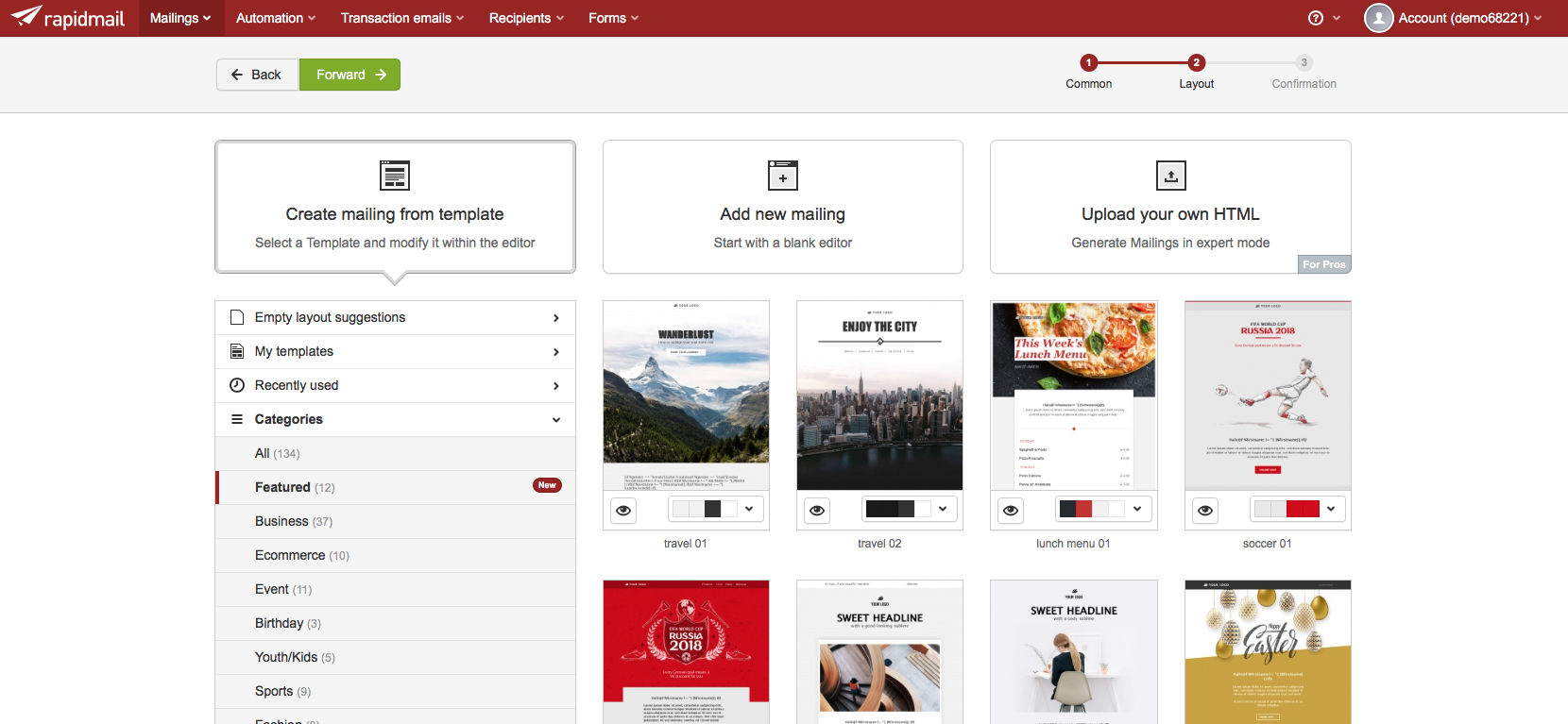Image resolution: width=1568 pixels, height=724 pixels.
Task: Open dropdown arrow beside help icon
Action: coord(1337,18)
